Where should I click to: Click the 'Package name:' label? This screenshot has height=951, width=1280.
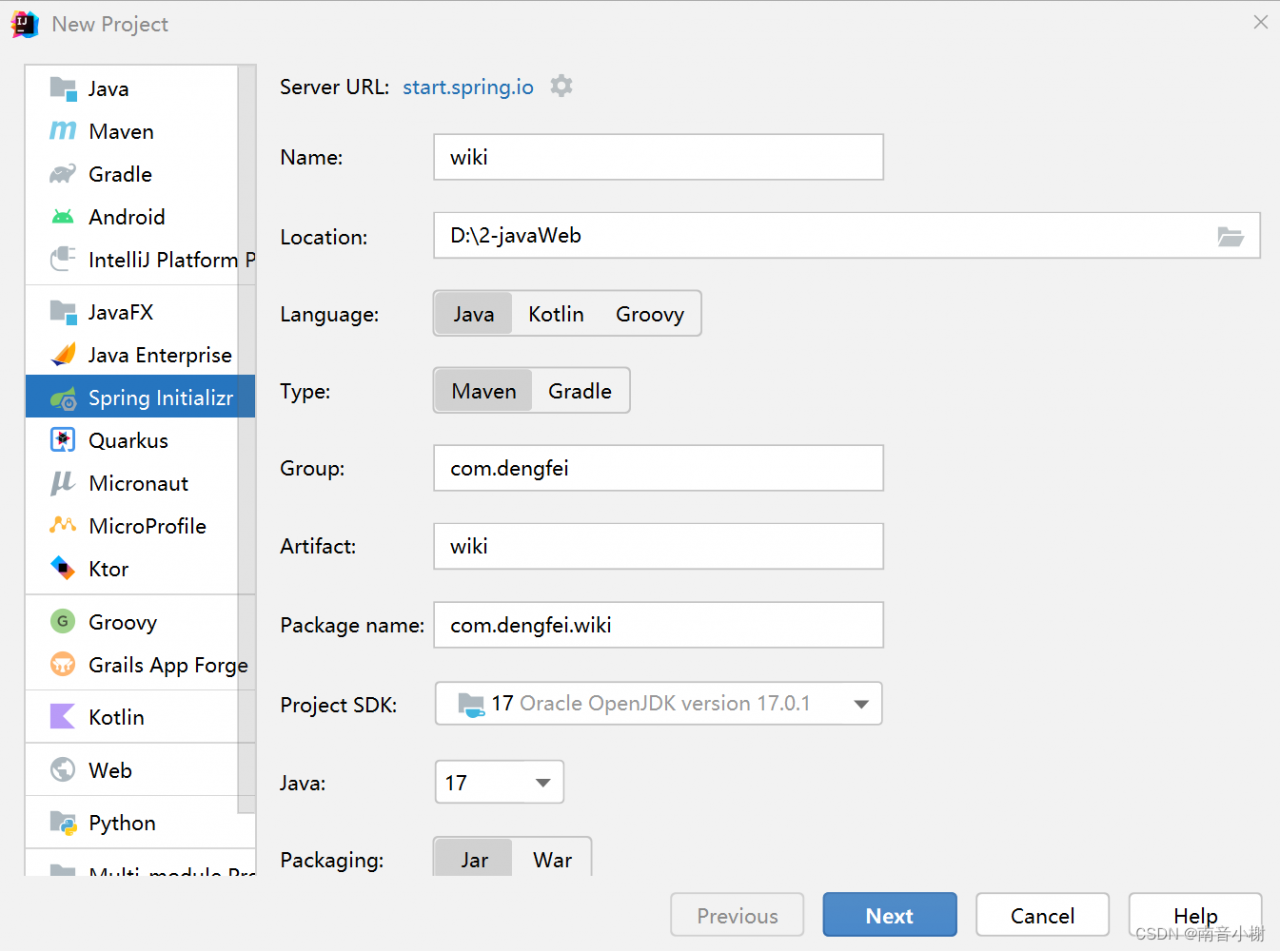[x=352, y=625]
